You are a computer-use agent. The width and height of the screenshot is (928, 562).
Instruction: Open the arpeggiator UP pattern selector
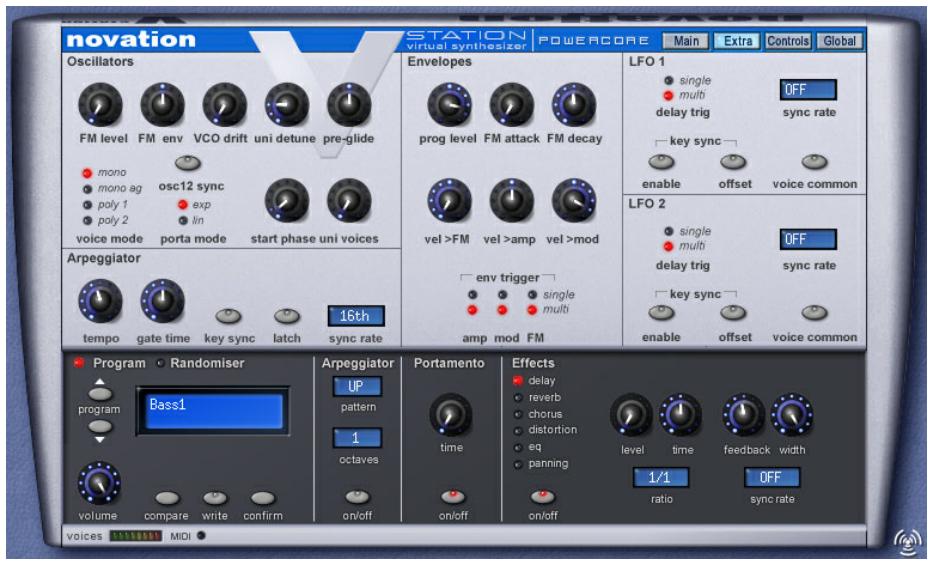357,386
